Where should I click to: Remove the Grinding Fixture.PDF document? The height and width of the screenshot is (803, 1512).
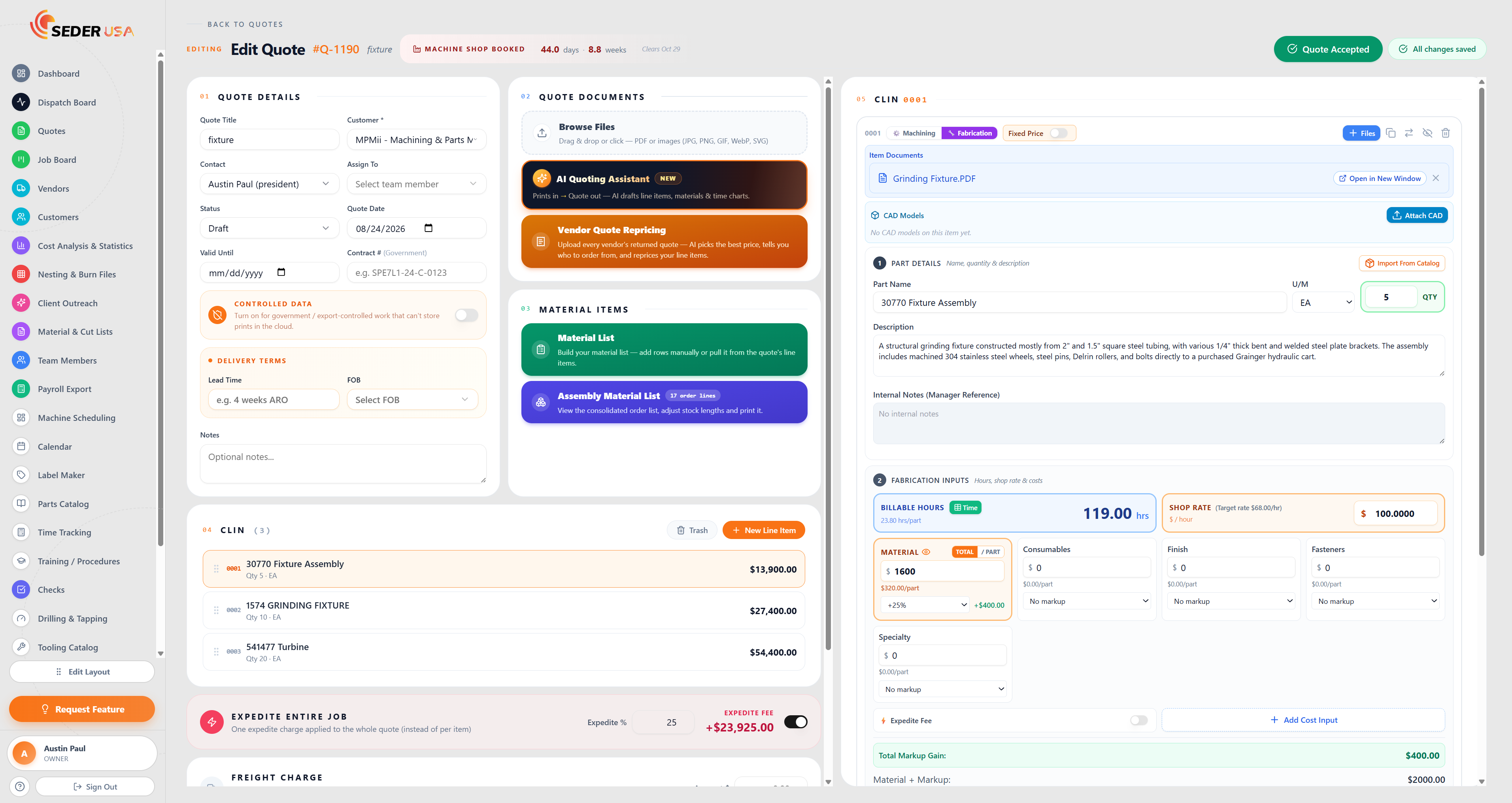coord(1436,179)
